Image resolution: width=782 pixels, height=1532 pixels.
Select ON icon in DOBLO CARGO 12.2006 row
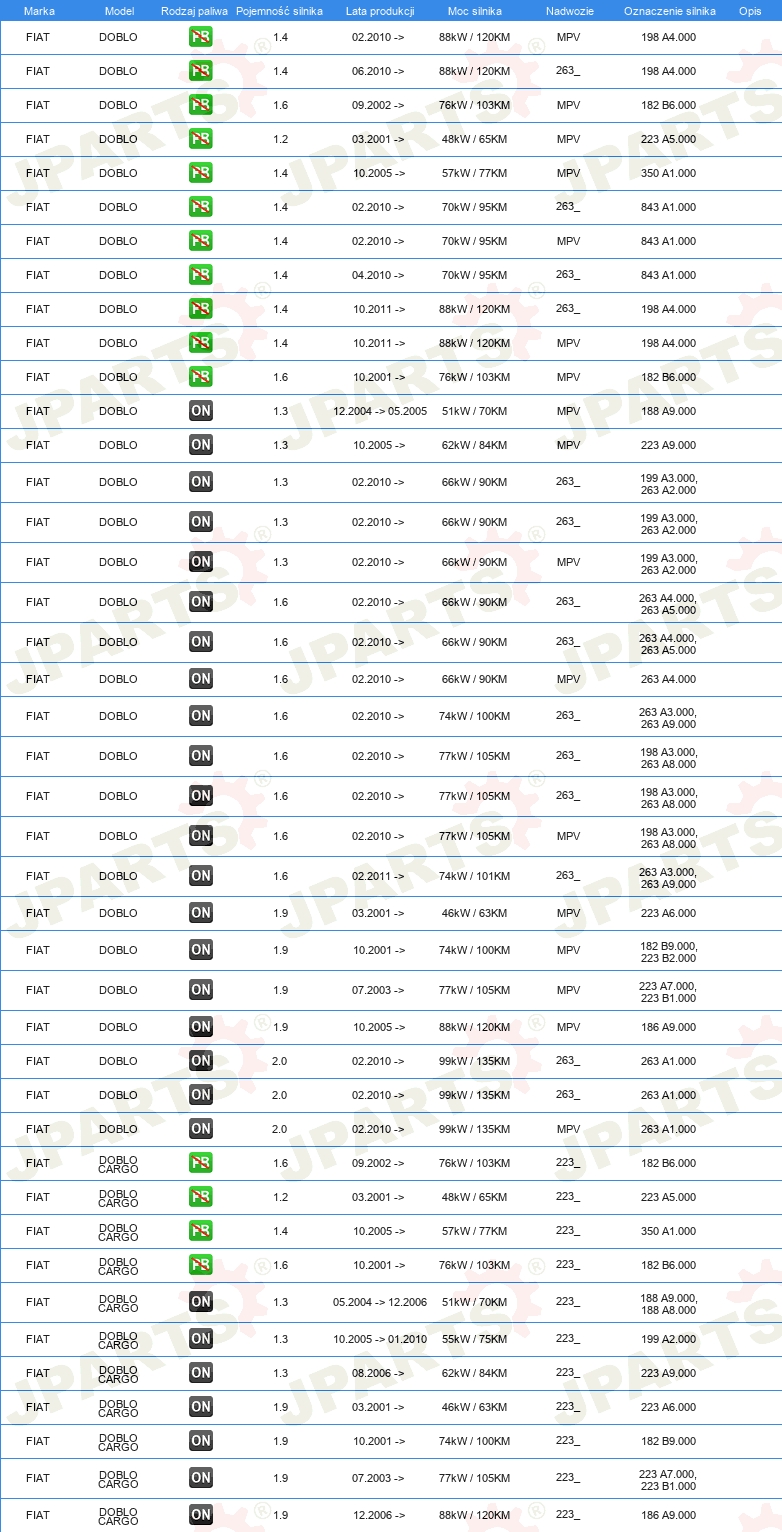point(201,1515)
